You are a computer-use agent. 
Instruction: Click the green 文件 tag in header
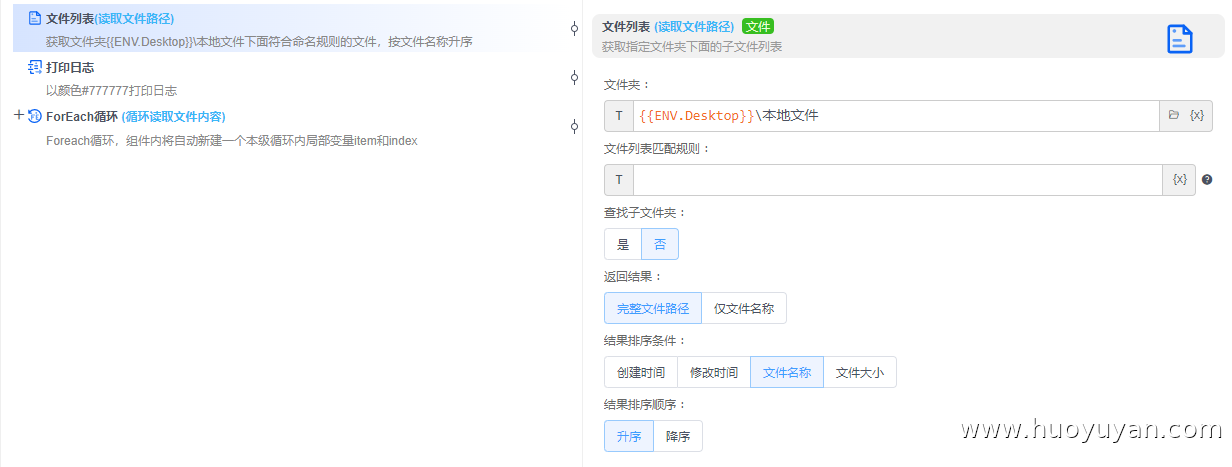pos(758,27)
